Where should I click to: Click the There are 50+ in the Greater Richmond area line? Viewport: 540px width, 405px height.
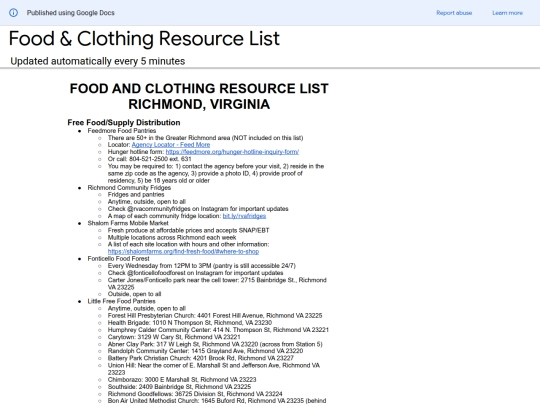coord(205,138)
